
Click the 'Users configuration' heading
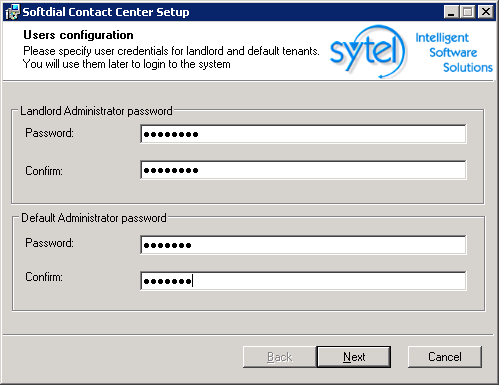point(78,35)
